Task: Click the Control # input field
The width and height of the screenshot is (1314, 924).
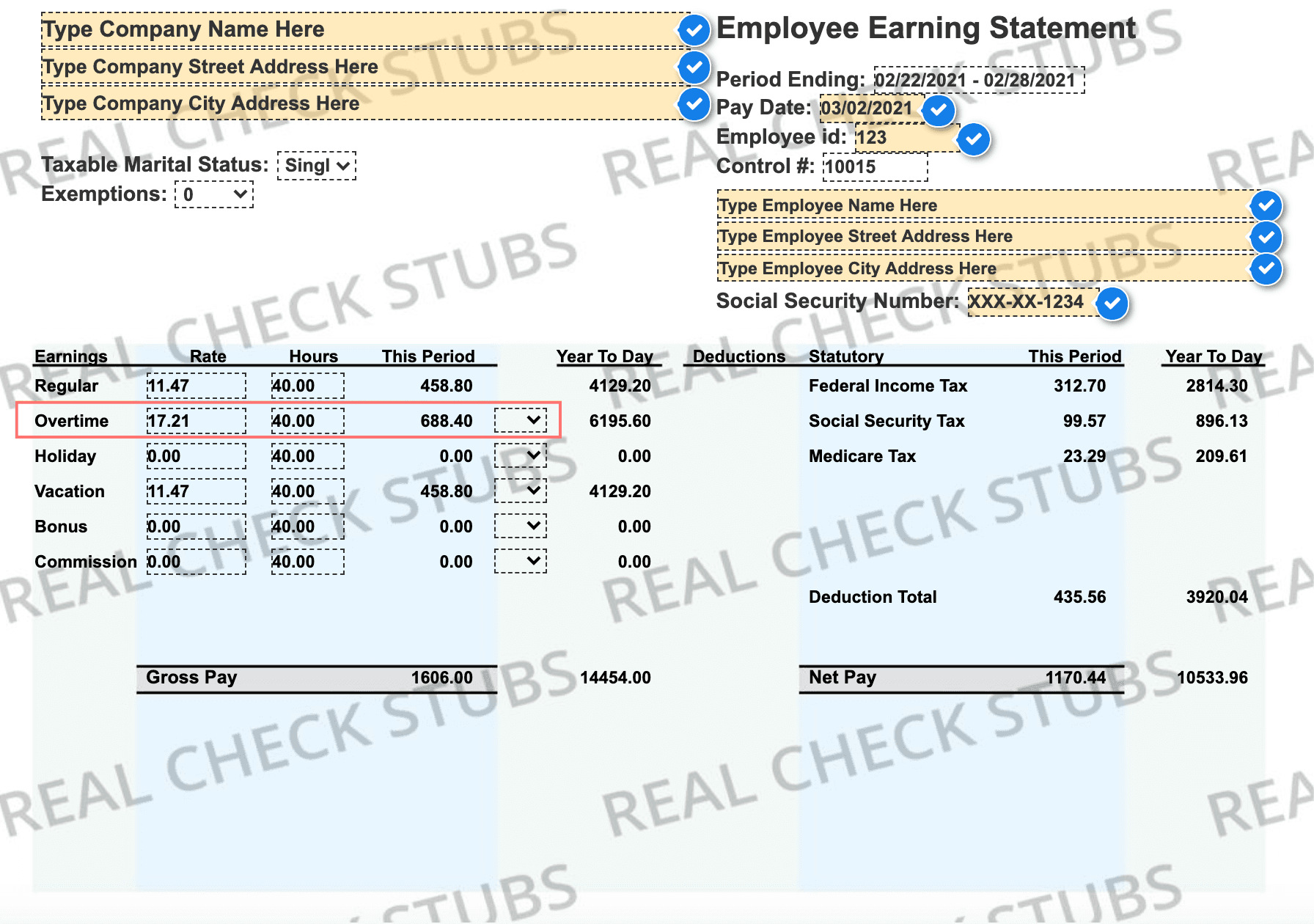Action: coord(876,167)
